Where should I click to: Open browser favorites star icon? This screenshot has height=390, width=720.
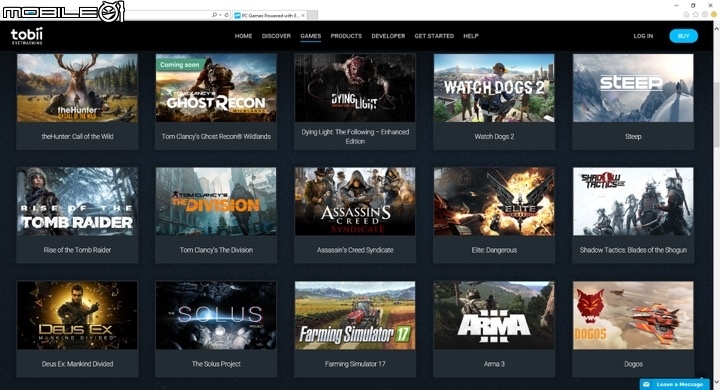click(x=696, y=15)
